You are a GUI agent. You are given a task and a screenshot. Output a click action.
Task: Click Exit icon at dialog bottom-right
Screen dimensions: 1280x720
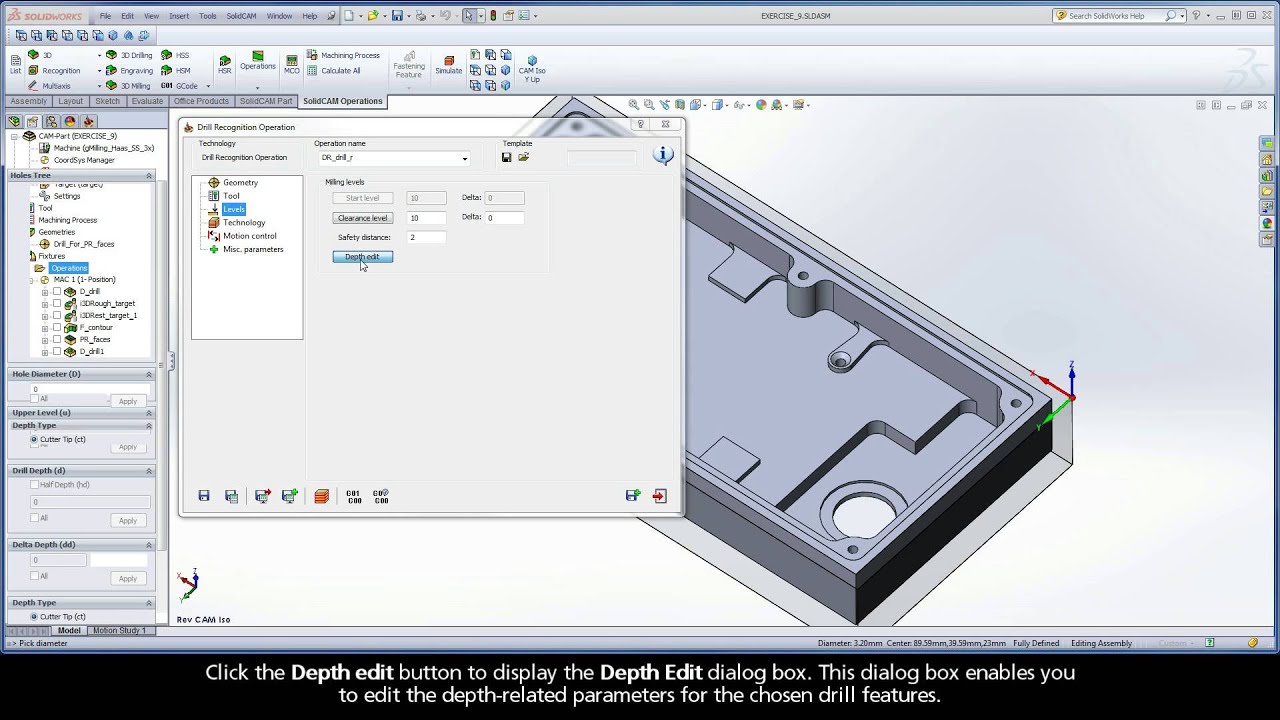[660, 495]
